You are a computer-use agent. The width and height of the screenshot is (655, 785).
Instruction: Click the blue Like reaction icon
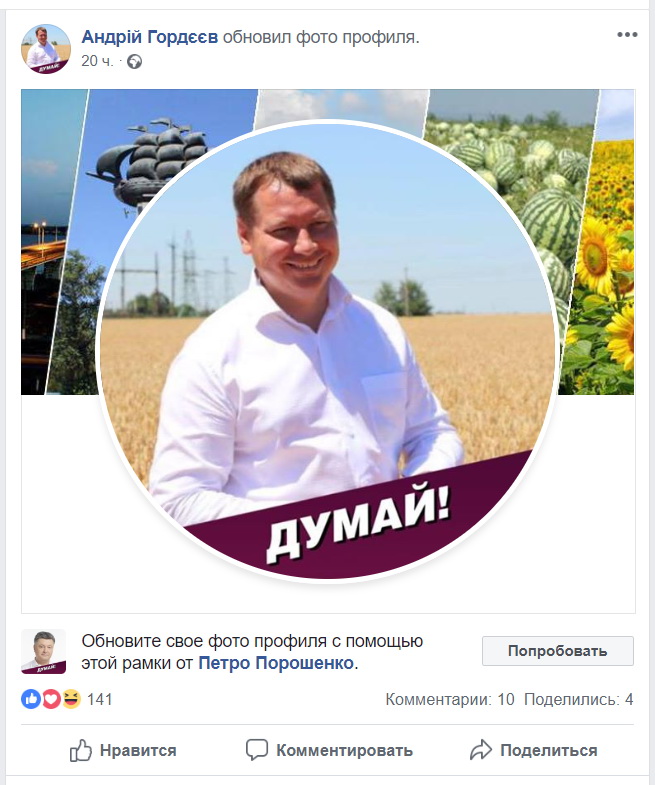pos(31,699)
